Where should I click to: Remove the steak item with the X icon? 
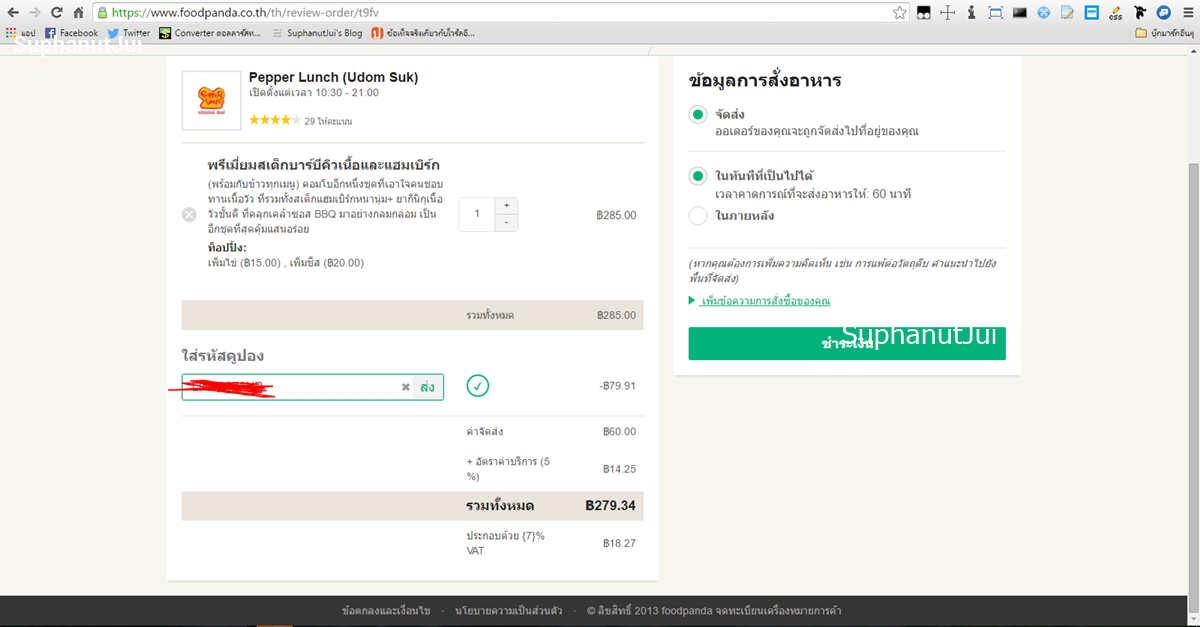189,214
